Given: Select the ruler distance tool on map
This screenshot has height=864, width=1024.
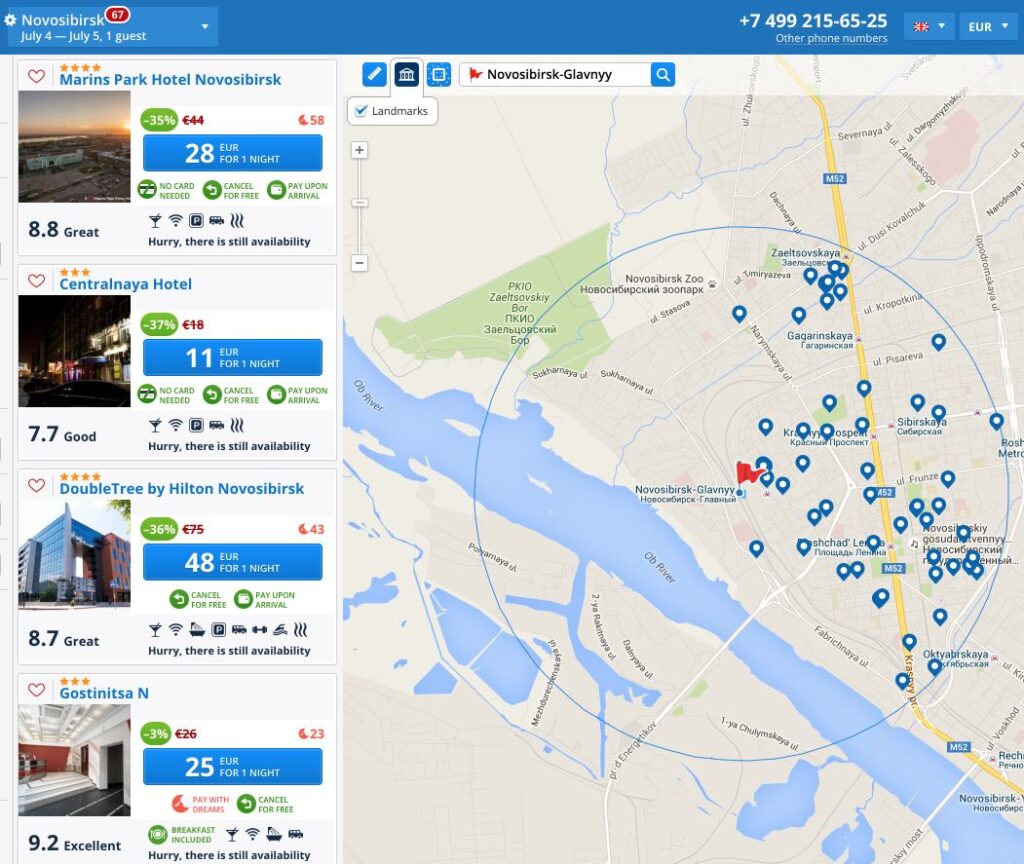Looking at the screenshot, I should (374, 74).
